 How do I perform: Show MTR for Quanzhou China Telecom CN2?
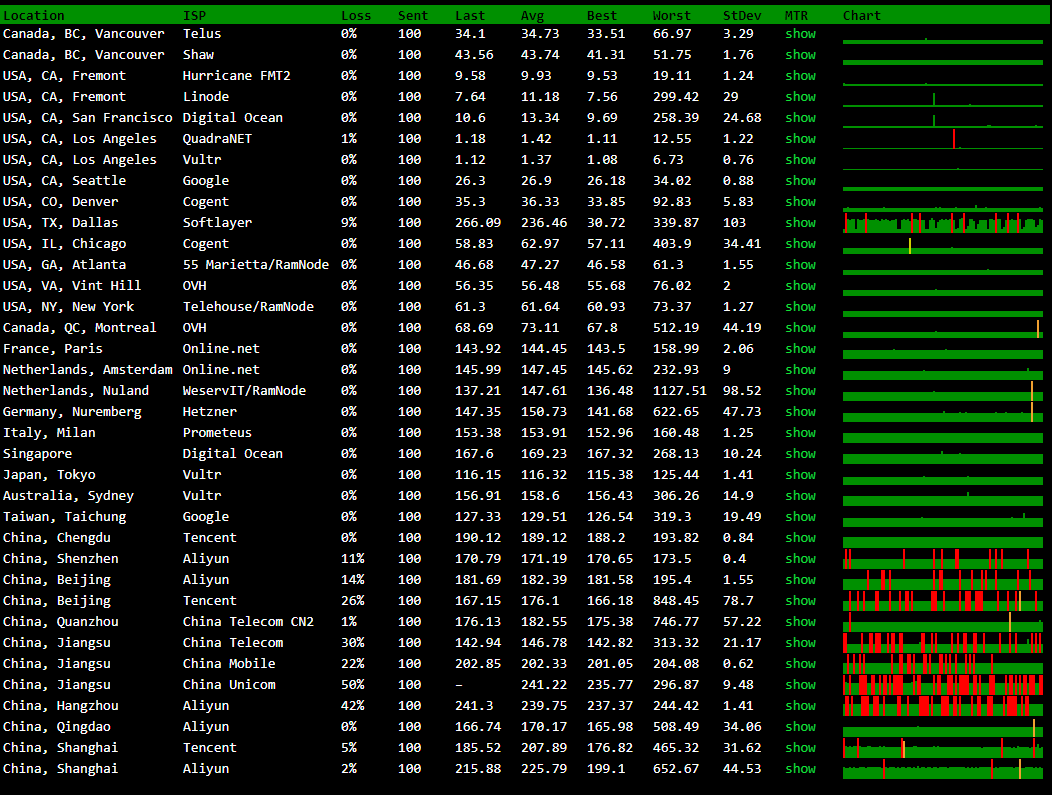pos(800,622)
